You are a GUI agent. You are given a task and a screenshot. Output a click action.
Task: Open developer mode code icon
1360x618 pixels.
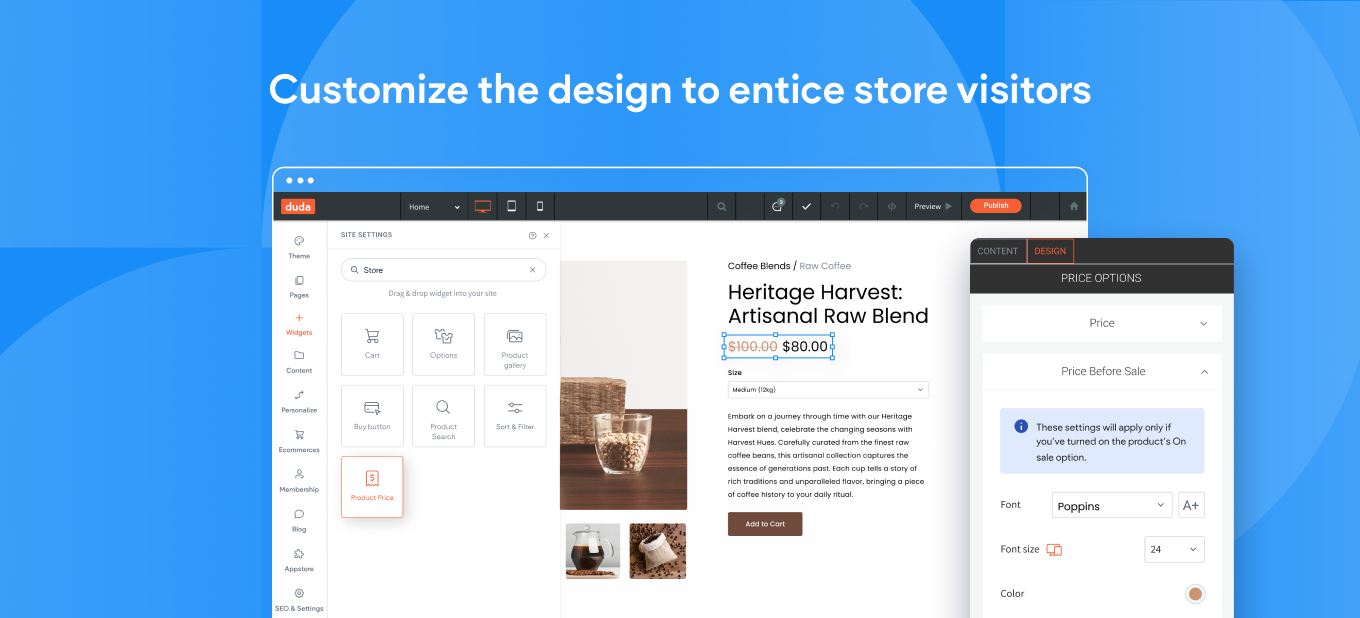pos(892,207)
